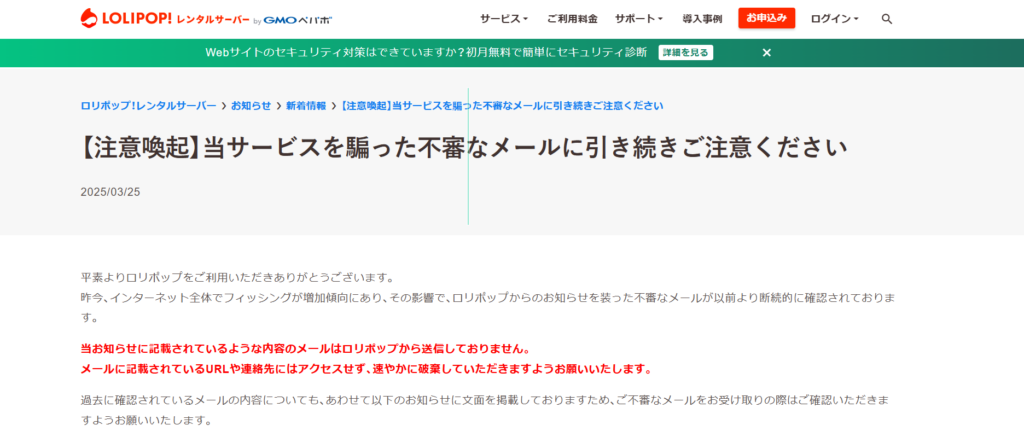The height and width of the screenshot is (431, 1024).
Task: Click the red warning line starting 当お知らせに記載
Action: click(x=305, y=348)
